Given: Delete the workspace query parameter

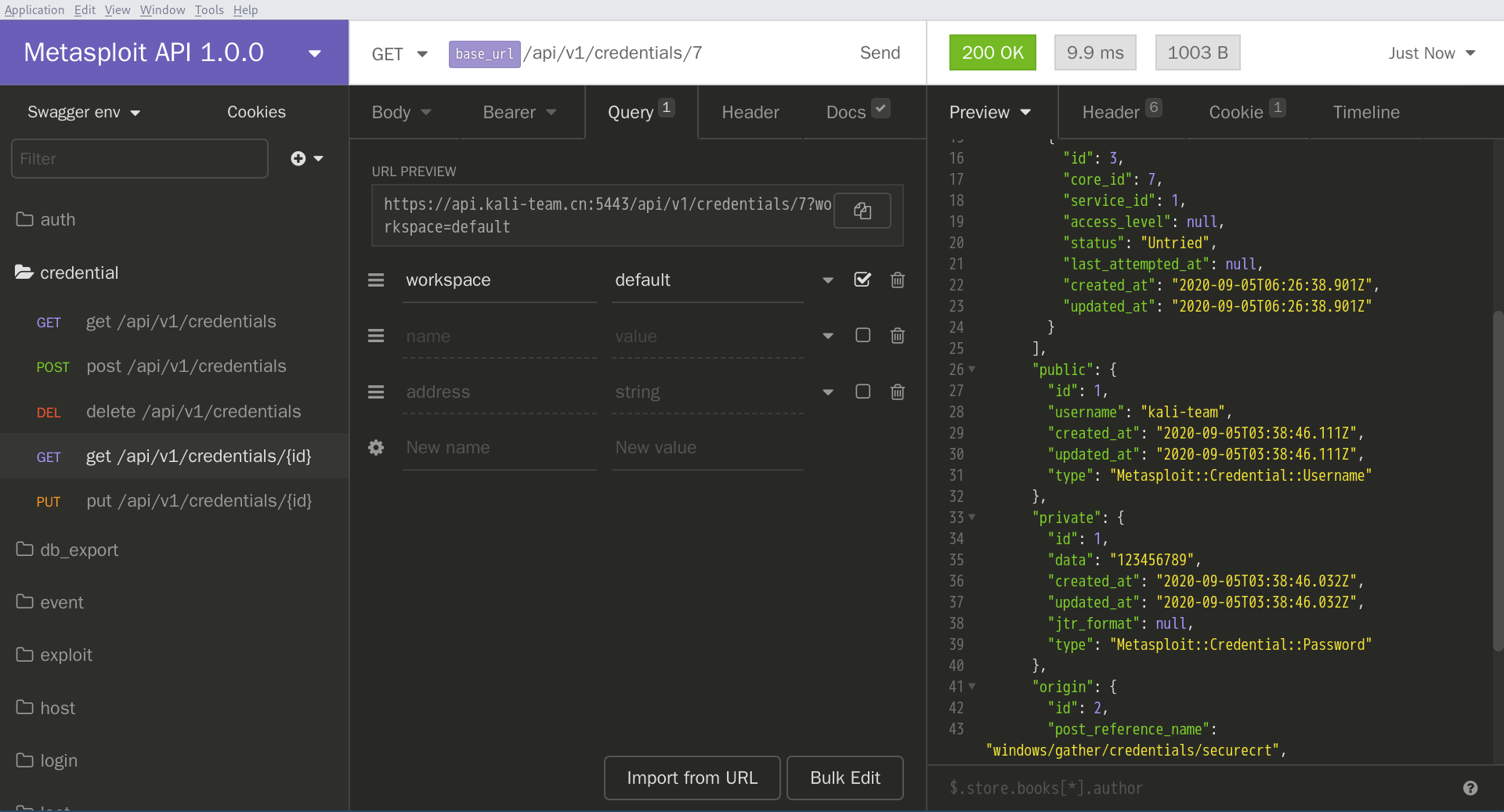Looking at the screenshot, I should click(x=898, y=280).
